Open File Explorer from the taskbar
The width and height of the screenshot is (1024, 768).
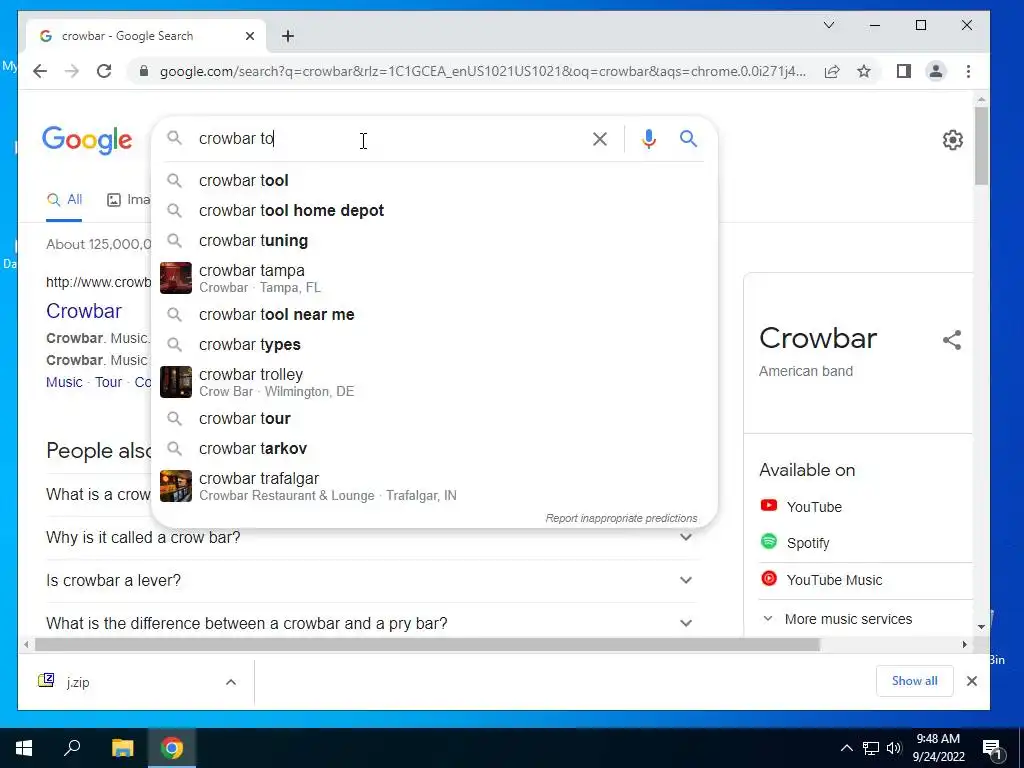click(122, 748)
